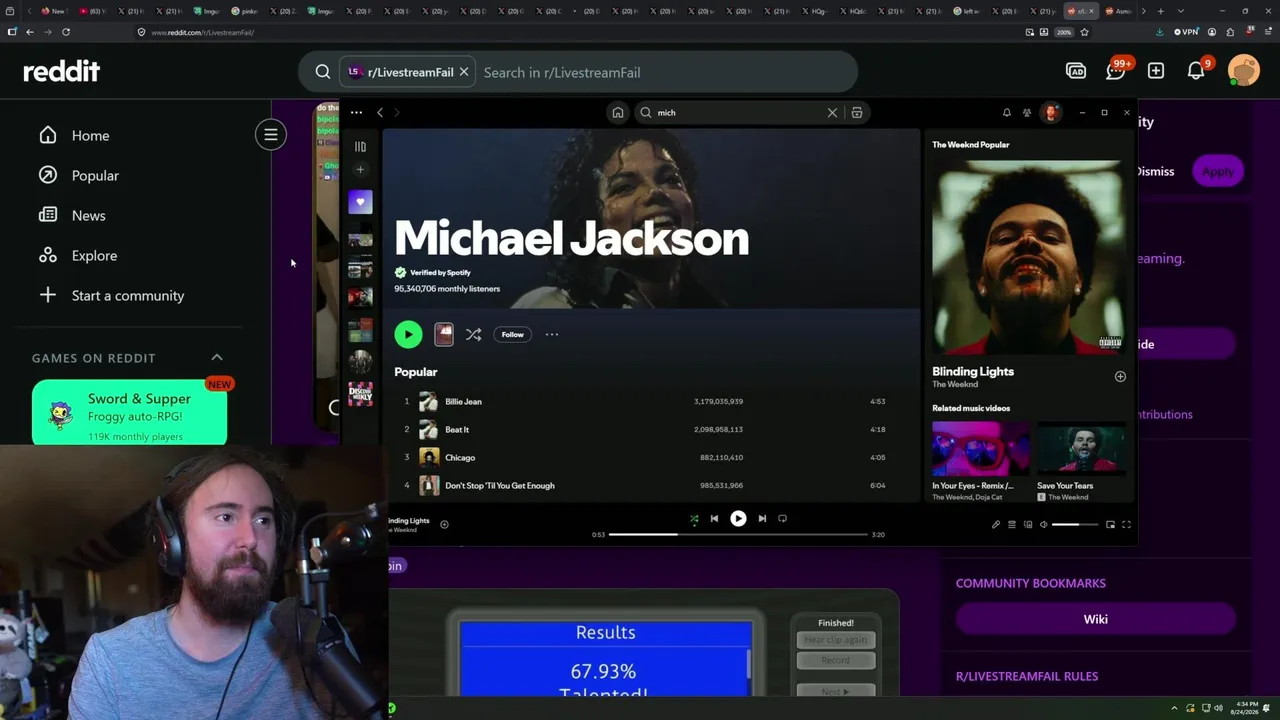Viewport: 1280px width, 720px height.
Task: Open the In Your Eyes Remix video
Action: click(x=979, y=461)
